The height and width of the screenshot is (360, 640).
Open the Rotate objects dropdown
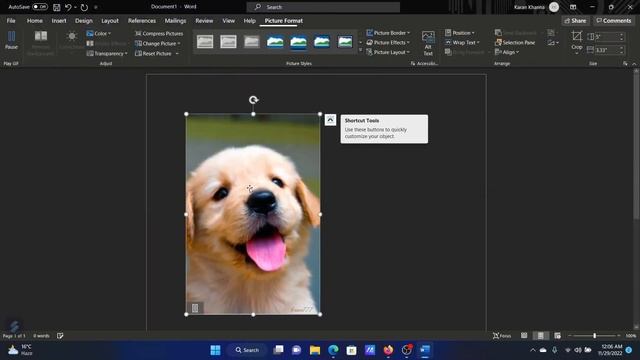tap(553, 42)
